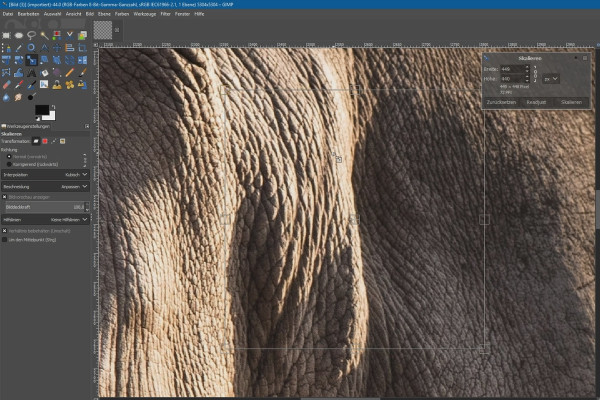Open the Datei menu
The image size is (600, 400).
click(8, 14)
